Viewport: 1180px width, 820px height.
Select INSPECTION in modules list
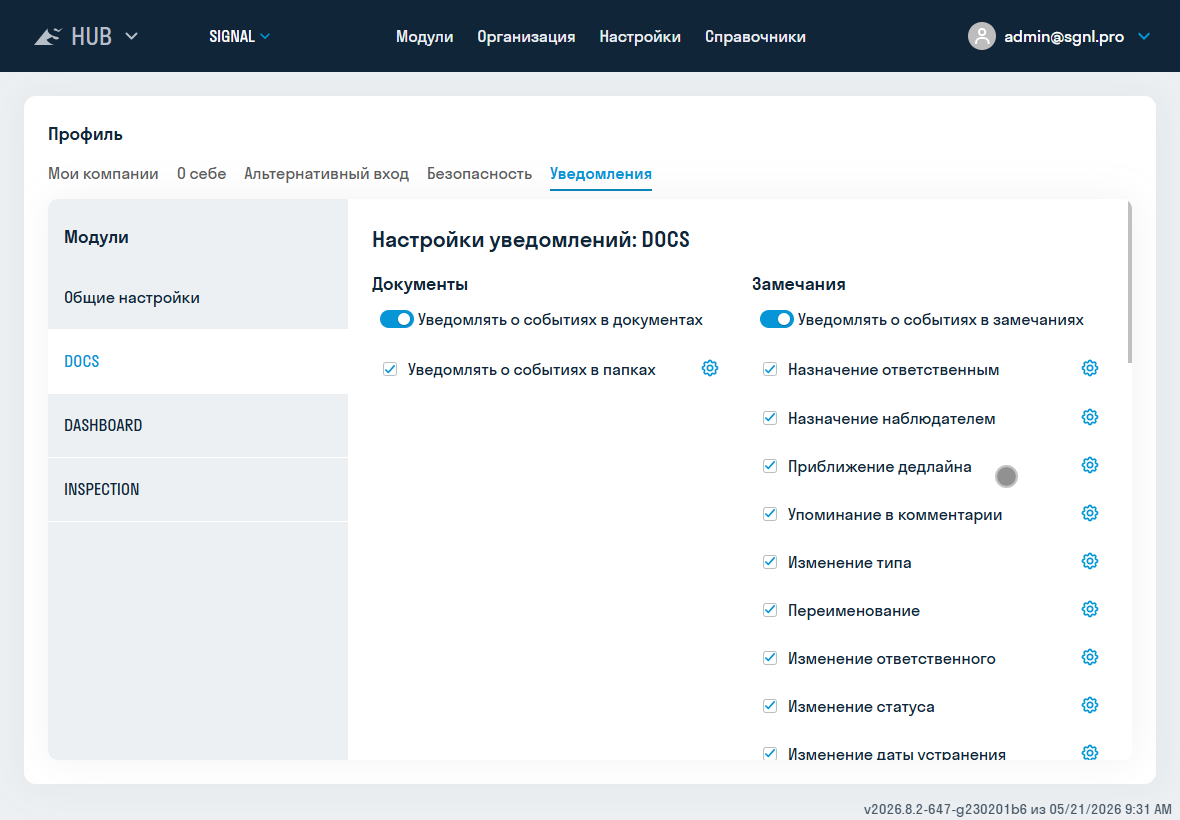[198, 489]
